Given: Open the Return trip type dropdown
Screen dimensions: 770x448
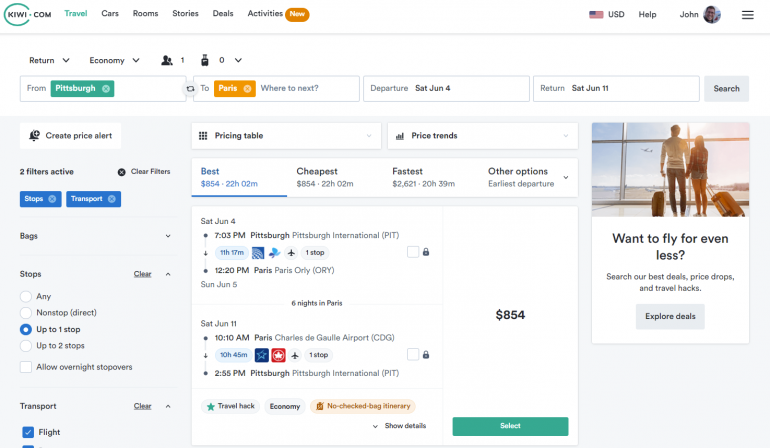Looking at the screenshot, I should point(49,60).
